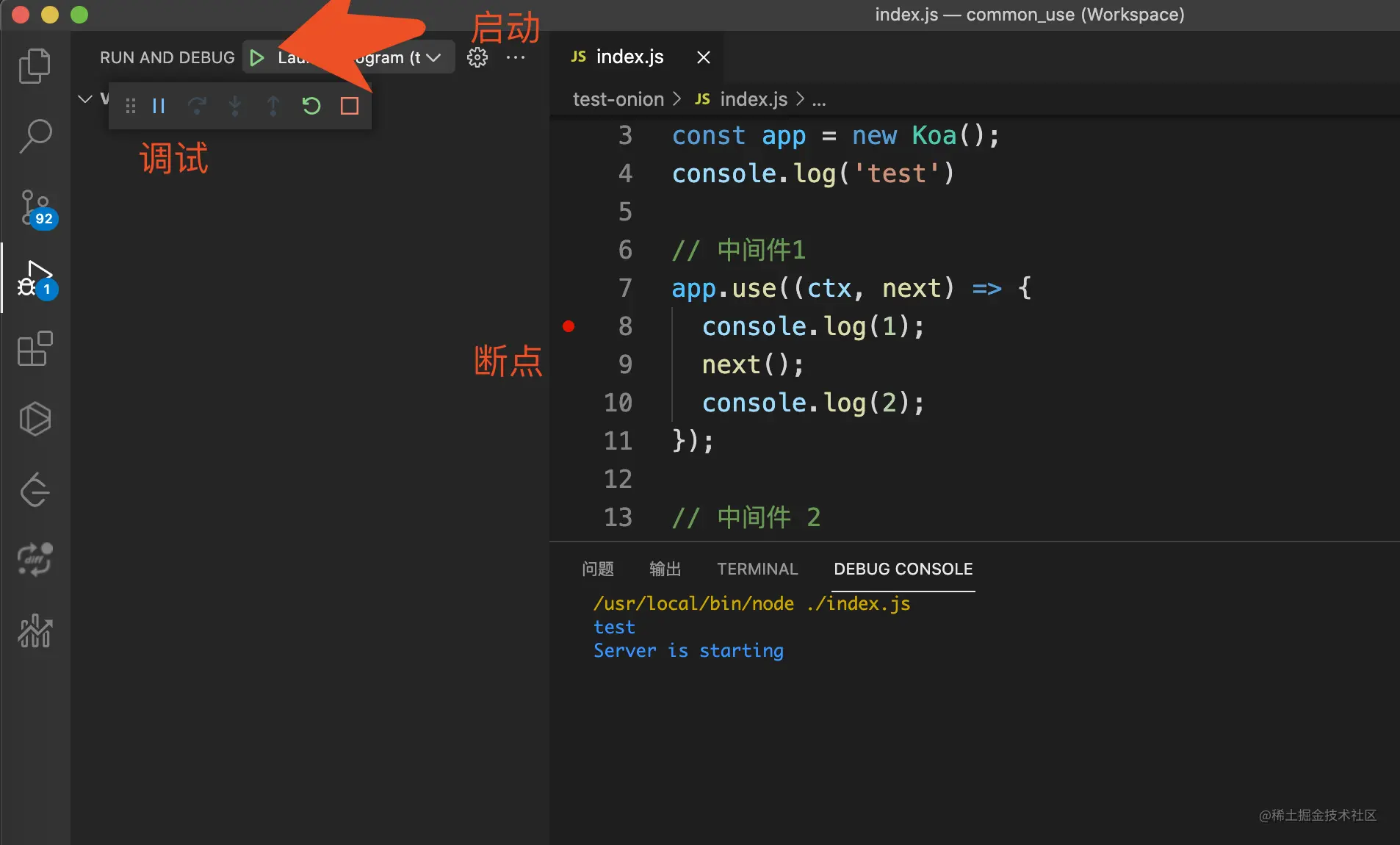
Task: Click the green Start Debugging play button
Action: 257,57
